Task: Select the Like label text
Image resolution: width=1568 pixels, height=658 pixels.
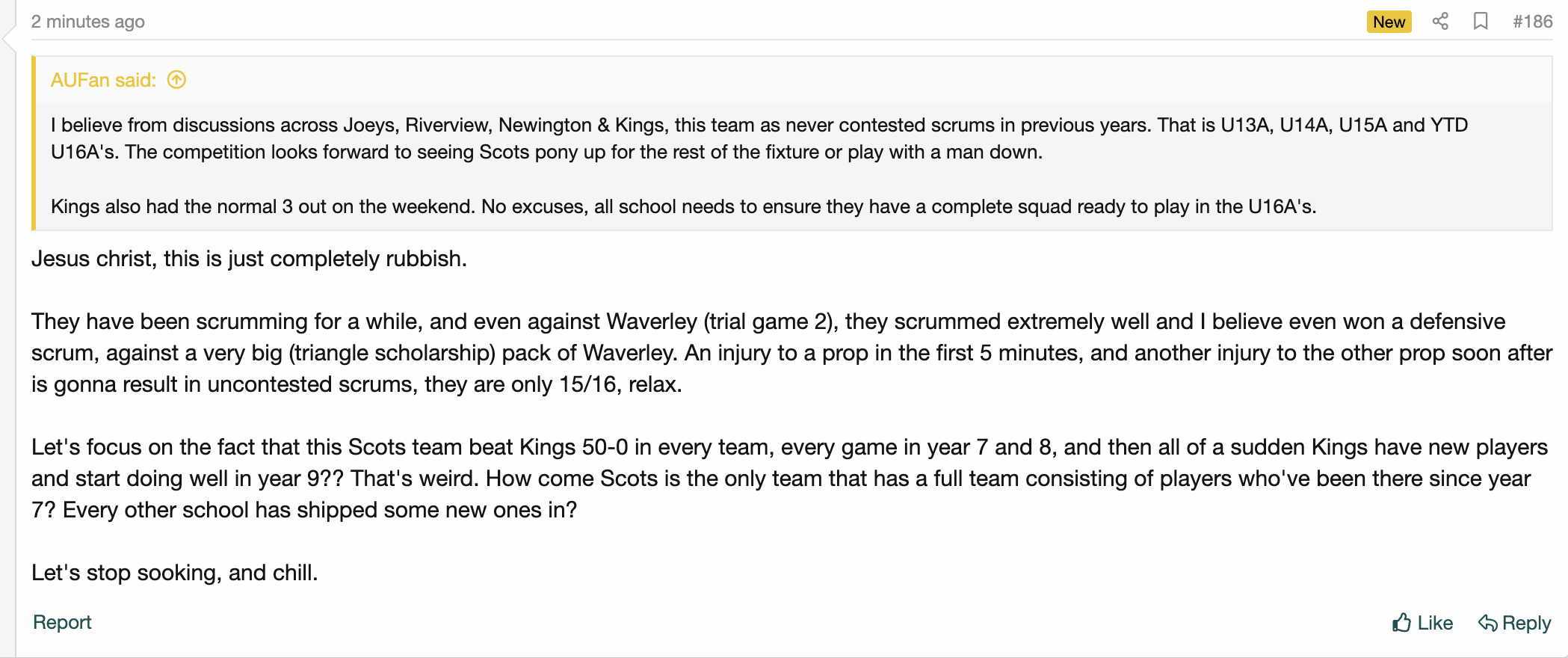Action: 1435,623
